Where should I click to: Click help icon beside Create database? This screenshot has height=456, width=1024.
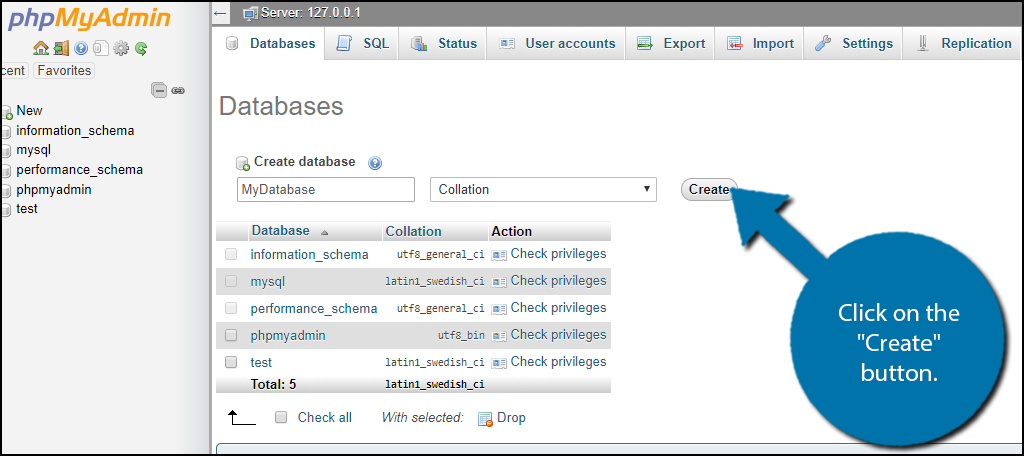[x=375, y=163]
